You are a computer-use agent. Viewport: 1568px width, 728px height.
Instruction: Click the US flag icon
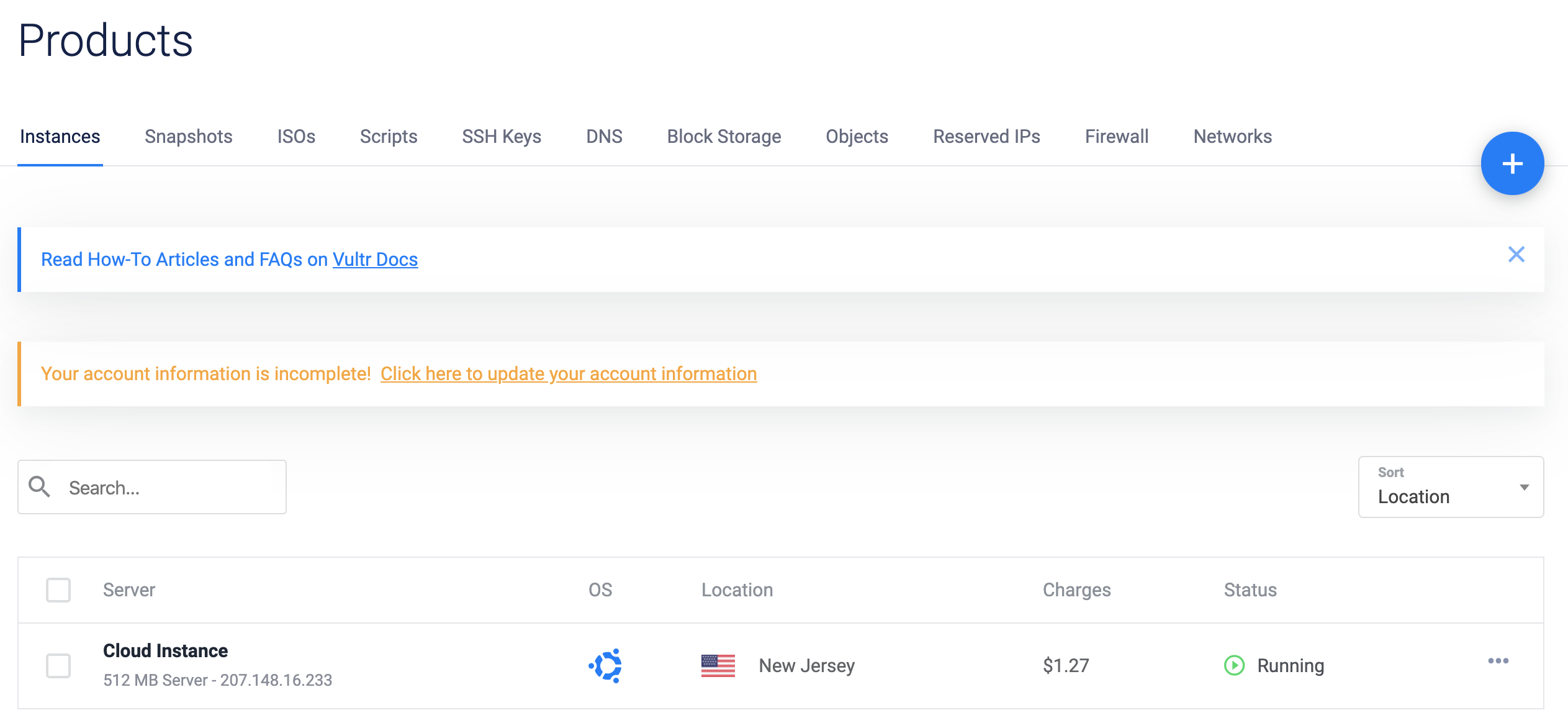coord(718,665)
